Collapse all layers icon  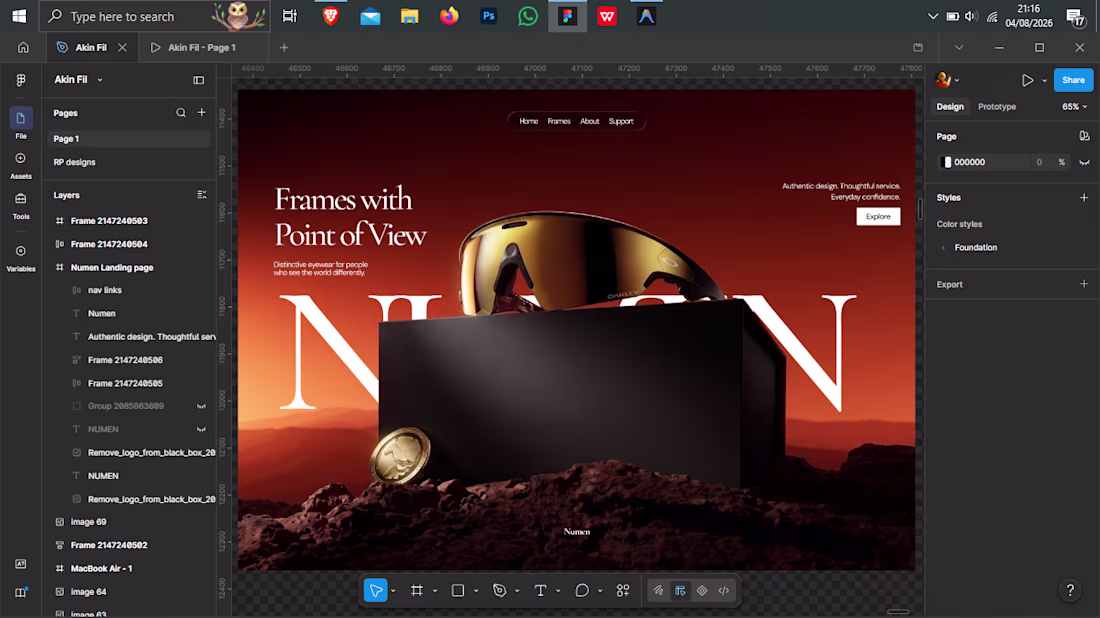[x=201, y=195]
